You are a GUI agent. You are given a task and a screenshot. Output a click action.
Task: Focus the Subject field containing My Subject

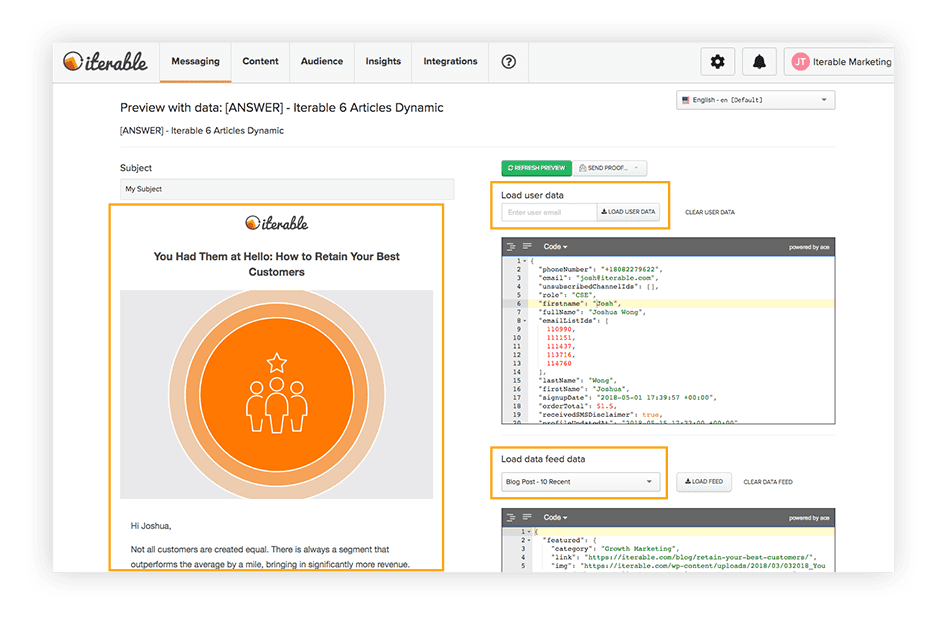[x=287, y=189]
